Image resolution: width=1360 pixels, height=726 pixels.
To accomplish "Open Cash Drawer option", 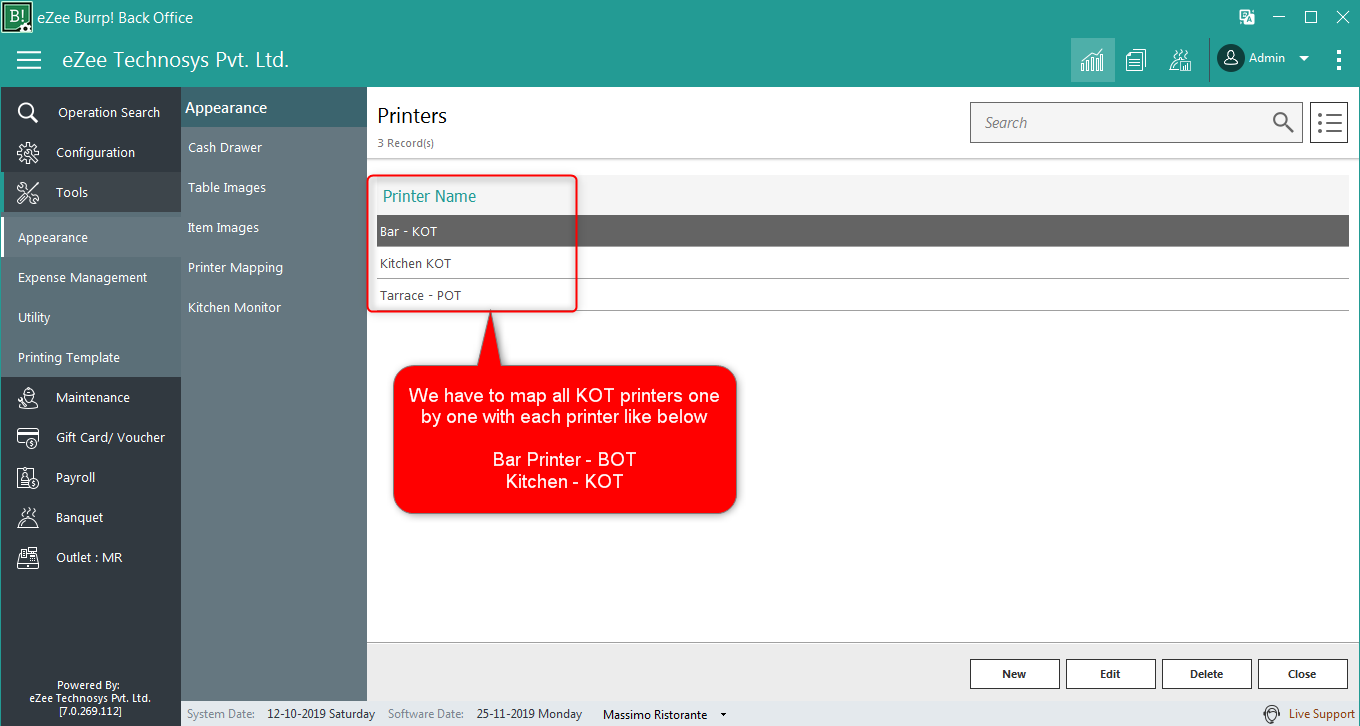I will [225, 148].
